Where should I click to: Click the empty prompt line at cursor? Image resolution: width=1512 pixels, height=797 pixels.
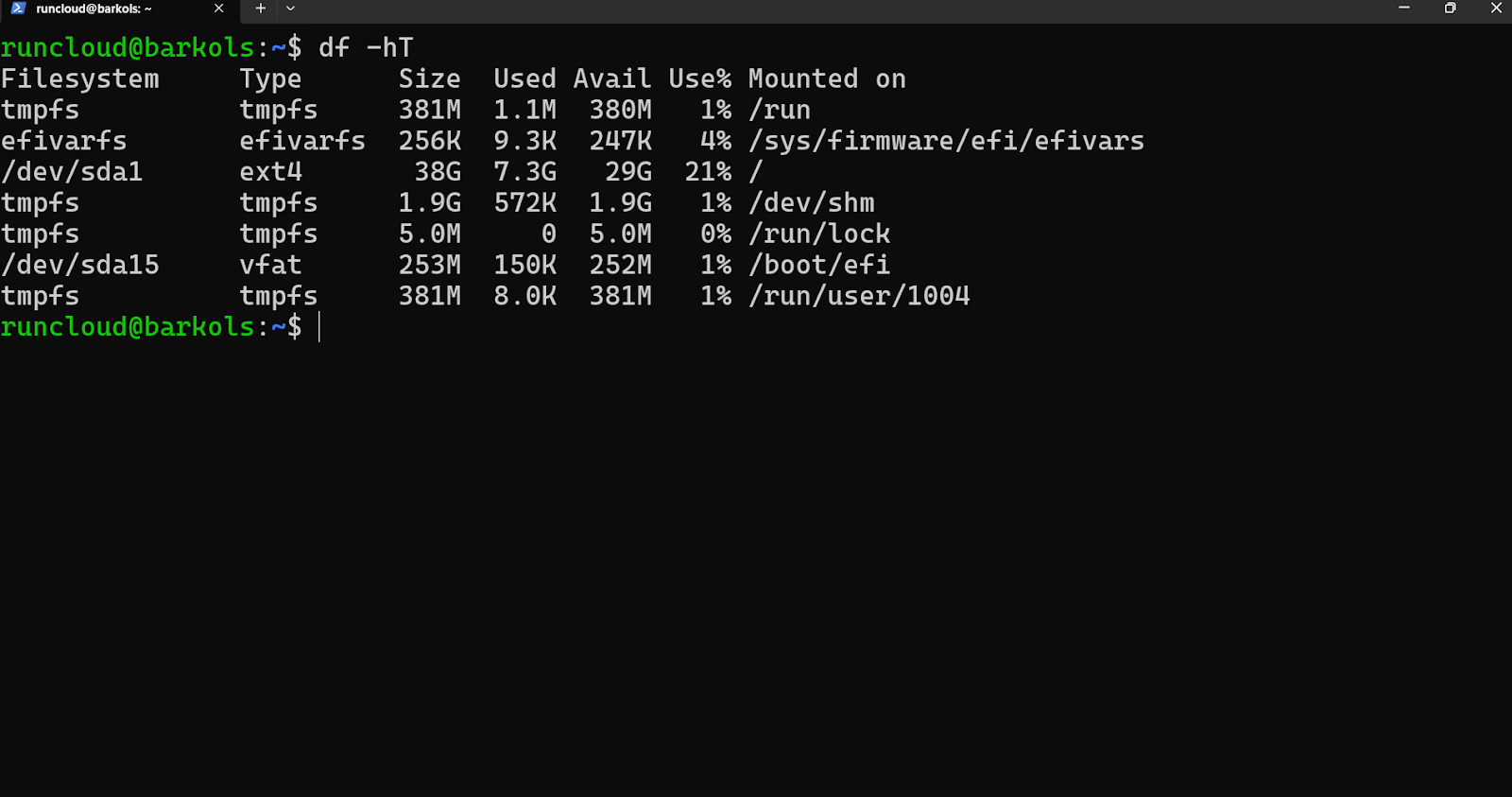319,327
